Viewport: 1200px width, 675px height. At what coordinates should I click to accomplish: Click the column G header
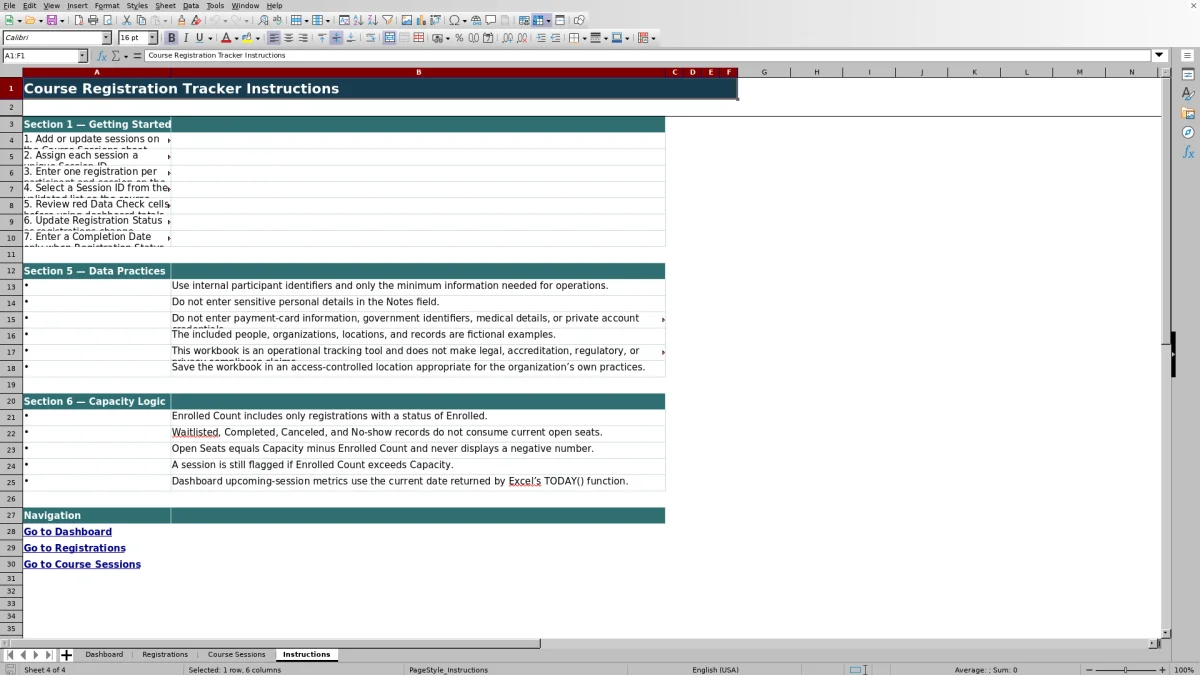[764, 72]
